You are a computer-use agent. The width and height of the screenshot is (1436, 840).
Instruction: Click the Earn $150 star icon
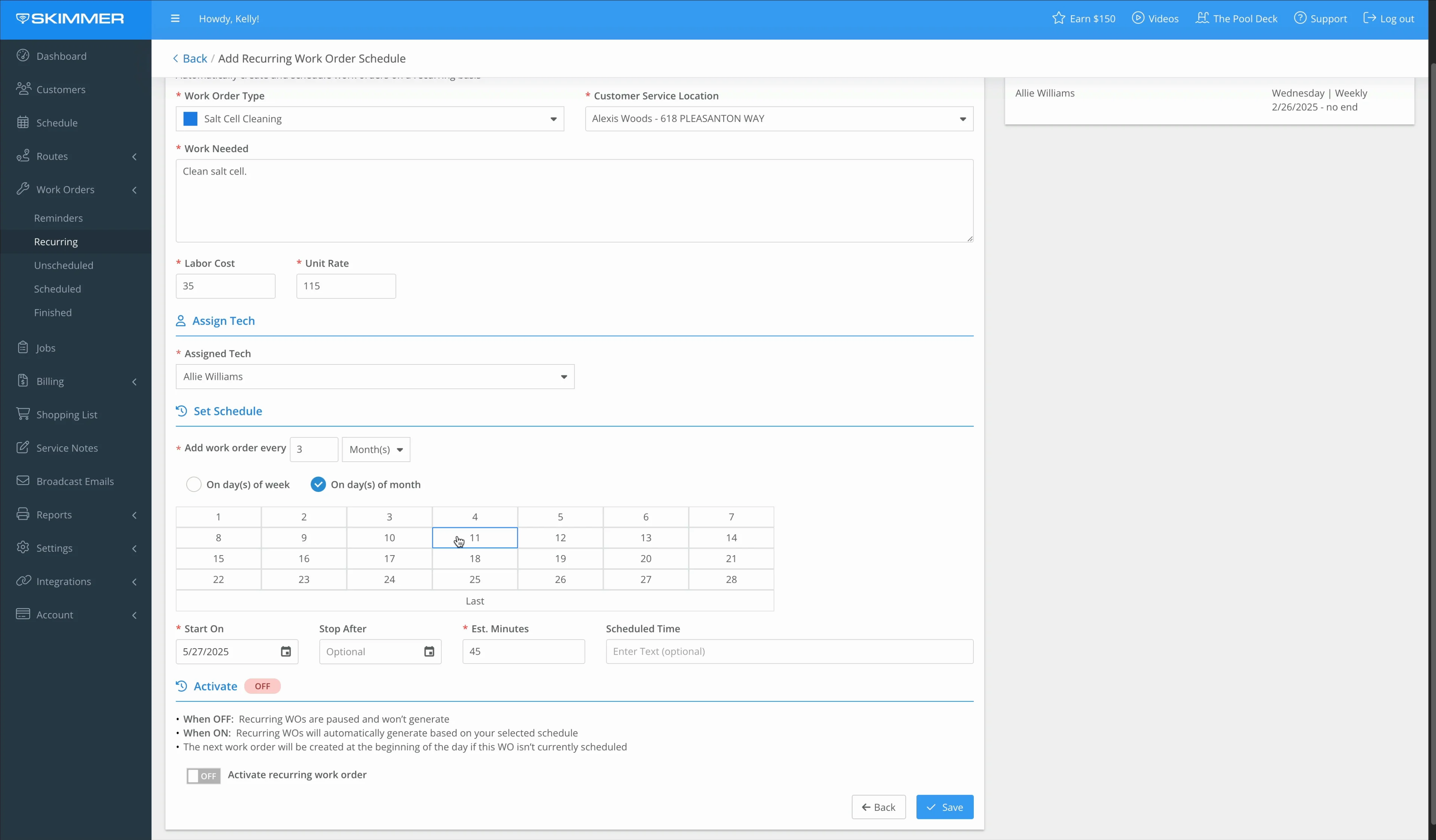[1058, 18]
